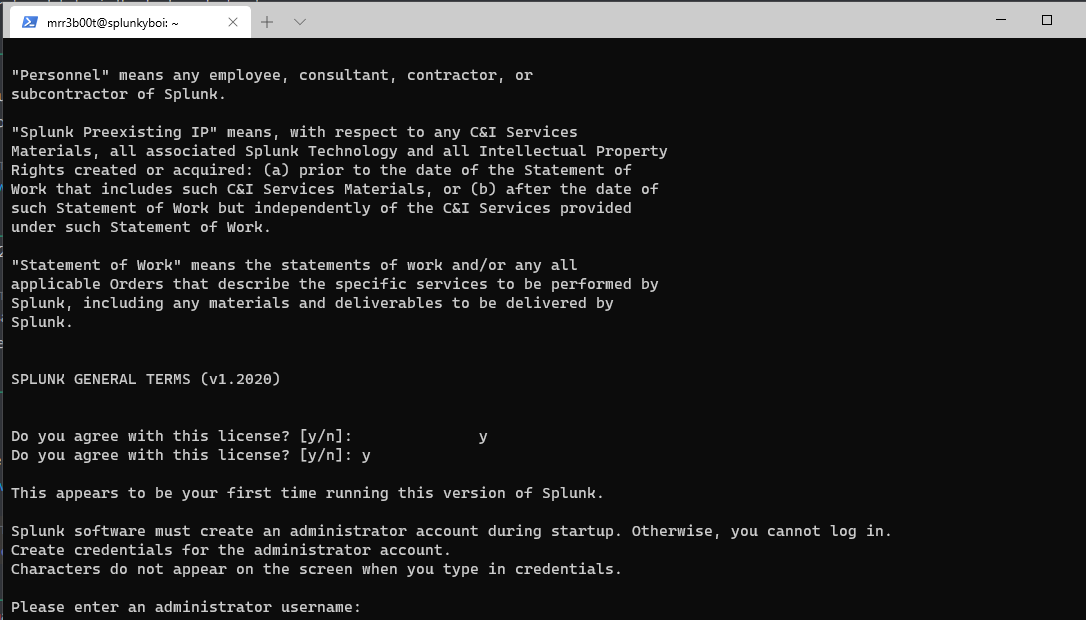Click the subcontractor of Splunk line

[x=118, y=94]
